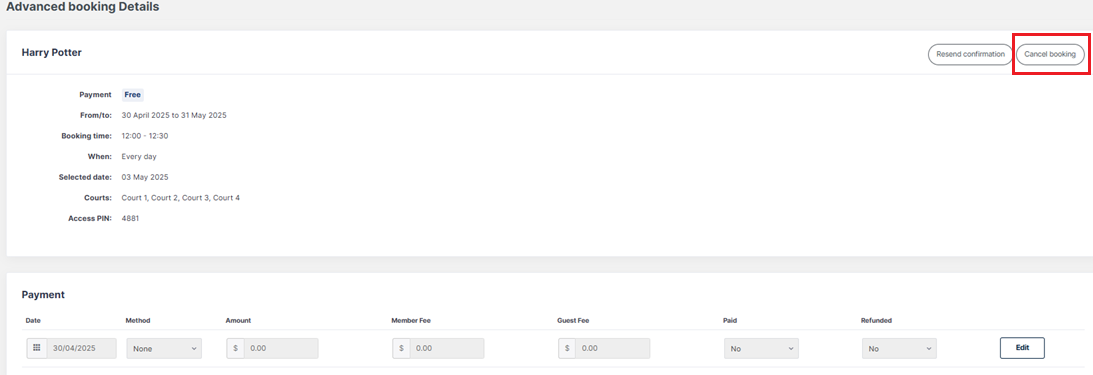Click the selected date 03 May 2025
This screenshot has height=375, width=1093.
pos(145,177)
